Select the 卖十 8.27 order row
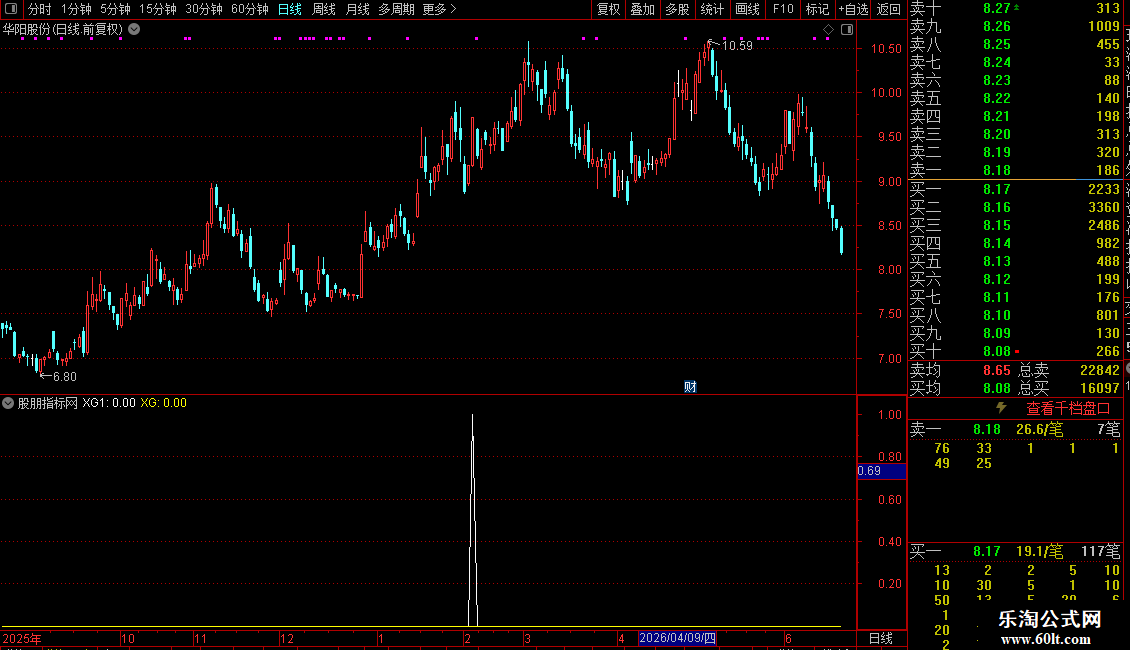 (1015, 8)
